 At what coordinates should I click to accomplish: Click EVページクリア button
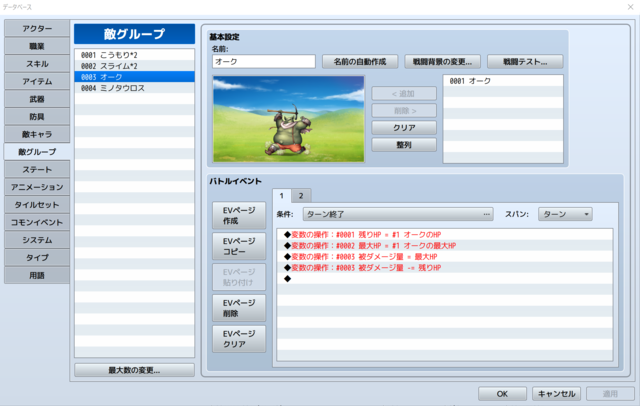[239, 339]
